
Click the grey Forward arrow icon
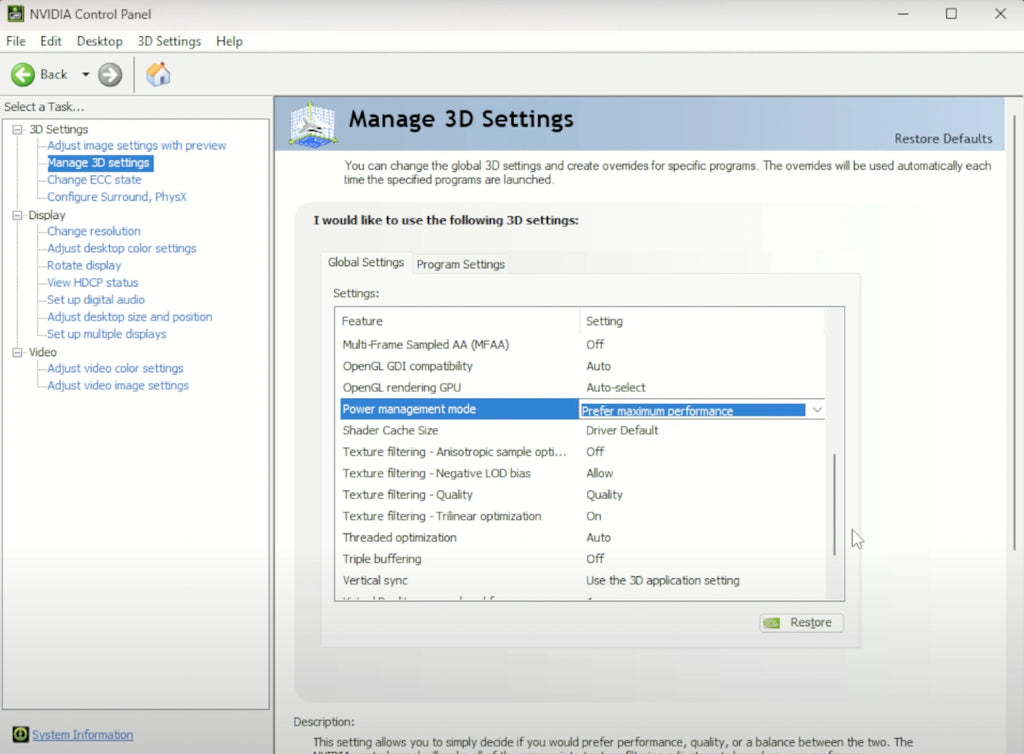(110, 74)
